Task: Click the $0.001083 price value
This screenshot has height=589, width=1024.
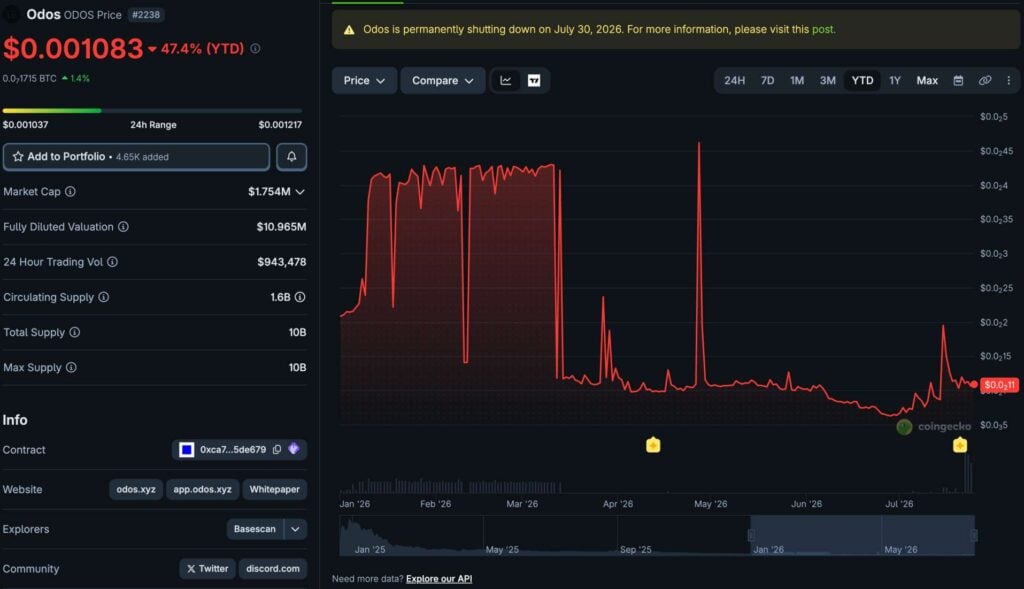Action: tap(73, 49)
